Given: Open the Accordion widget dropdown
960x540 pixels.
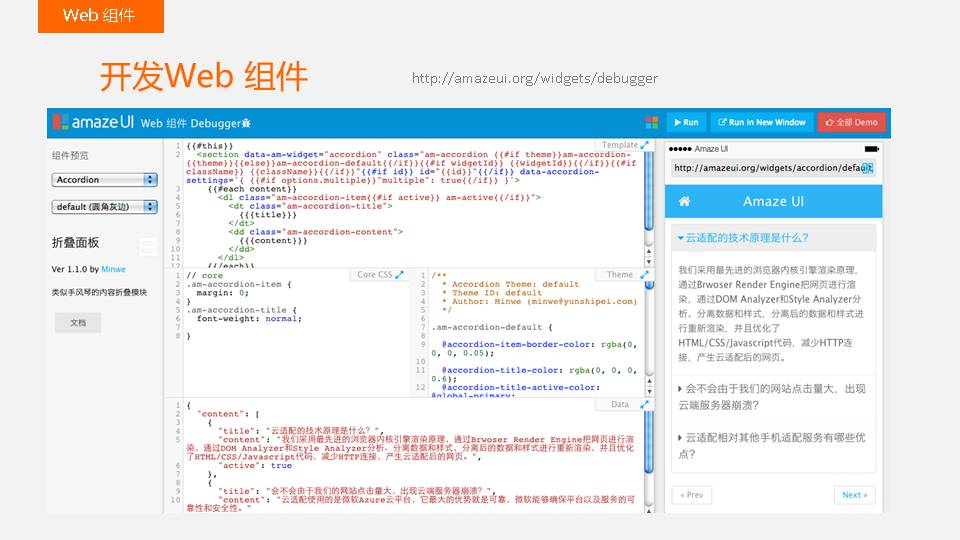Looking at the screenshot, I should 105,180.
